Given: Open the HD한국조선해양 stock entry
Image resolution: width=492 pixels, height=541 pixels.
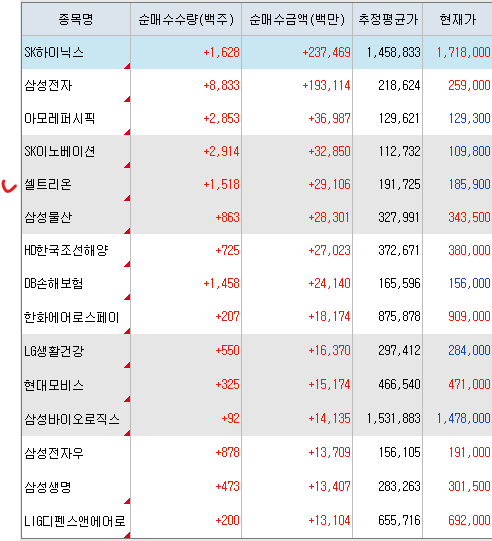Looking at the screenshot, I should [66, 250].
